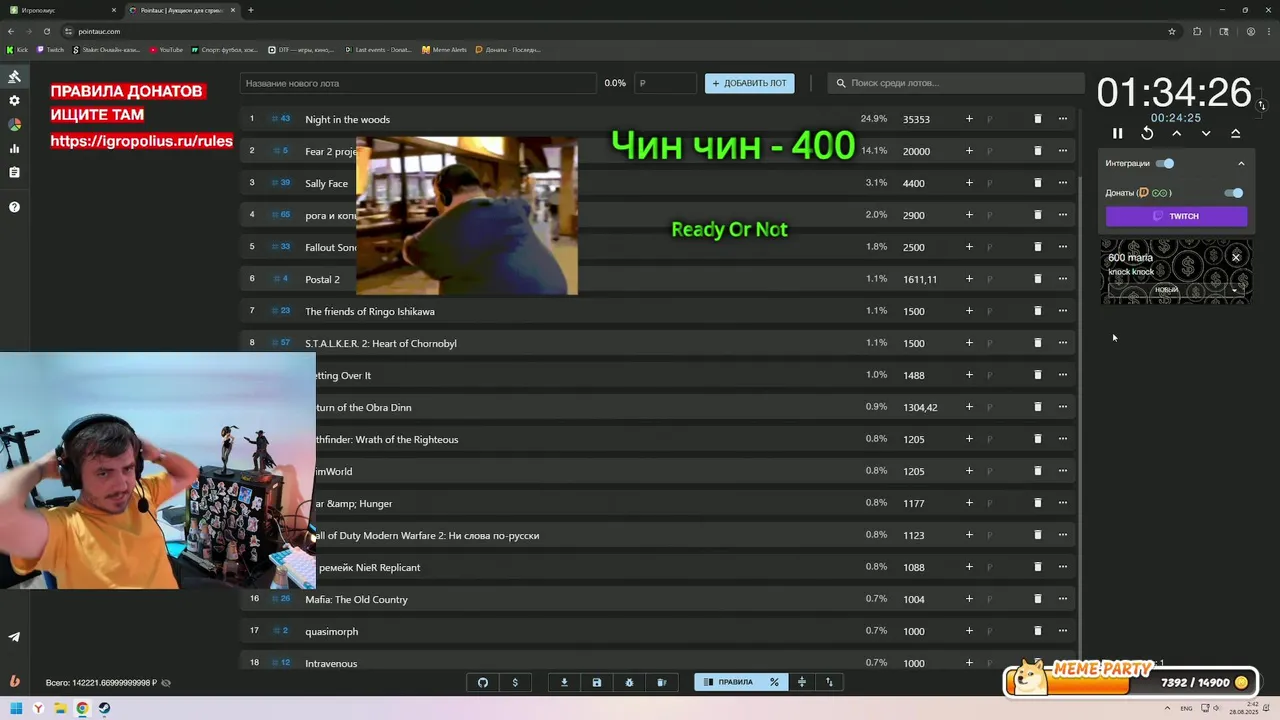Click the bug report icon
The height and width of the screenshot is (720, 1280).
coord(629,682)
